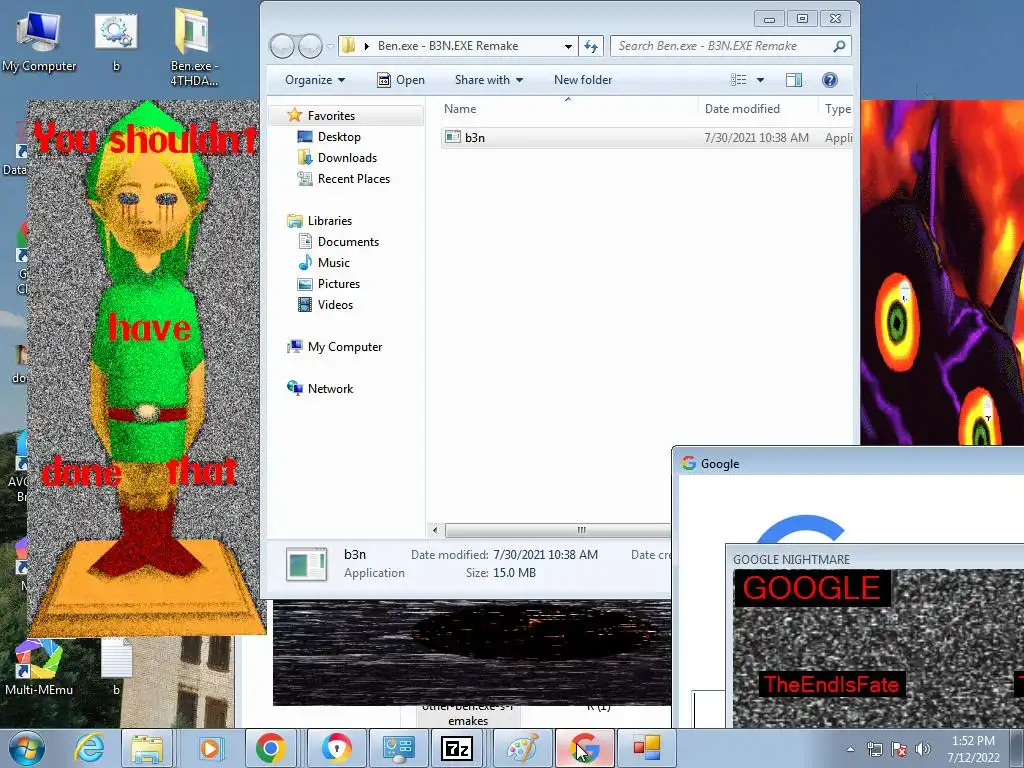
Task: Launch Internet Explorer from the taskbar
Action: click(x=89, y=748)
